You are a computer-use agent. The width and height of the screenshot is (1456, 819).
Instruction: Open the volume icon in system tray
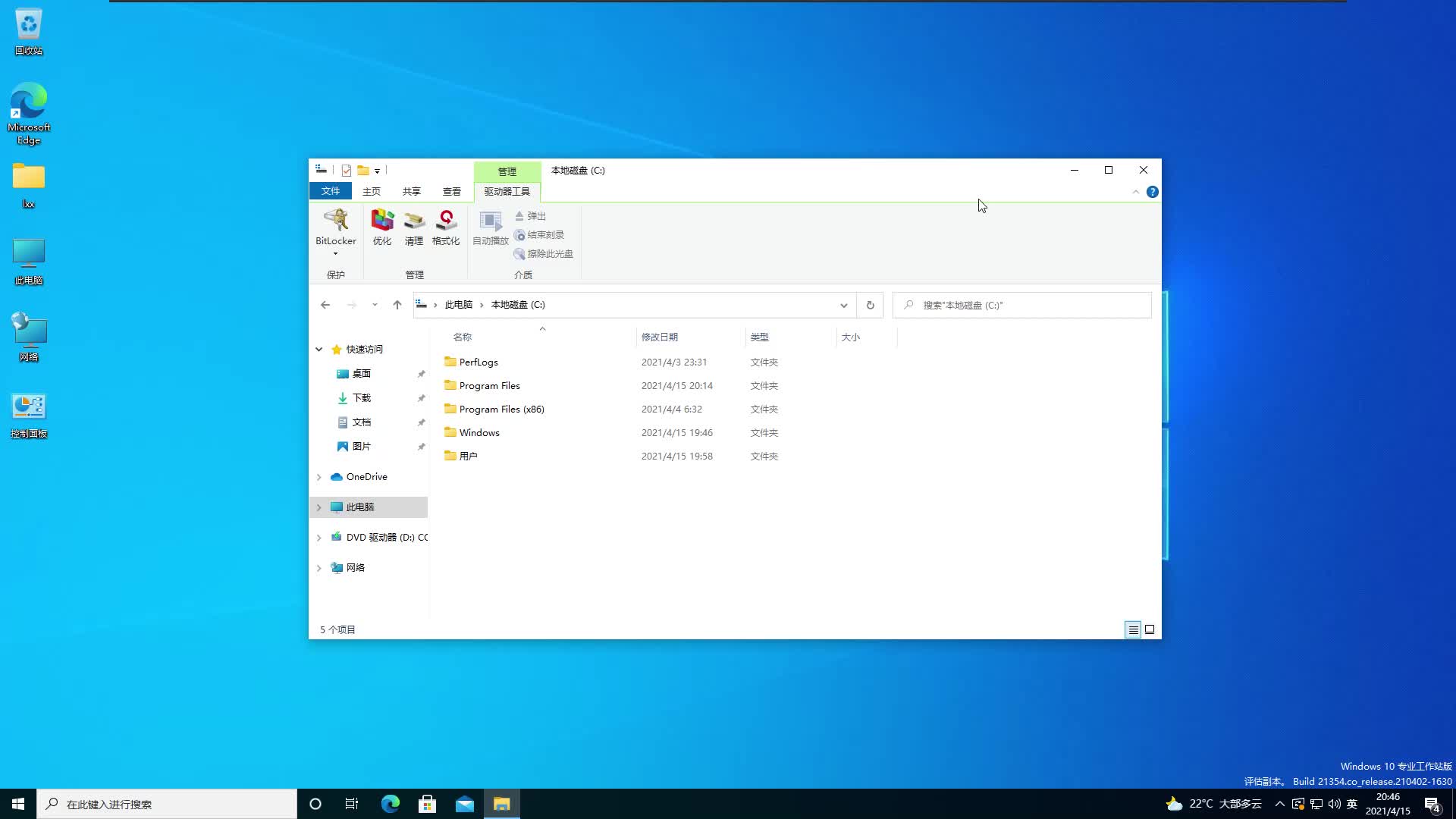point(1335,803)
